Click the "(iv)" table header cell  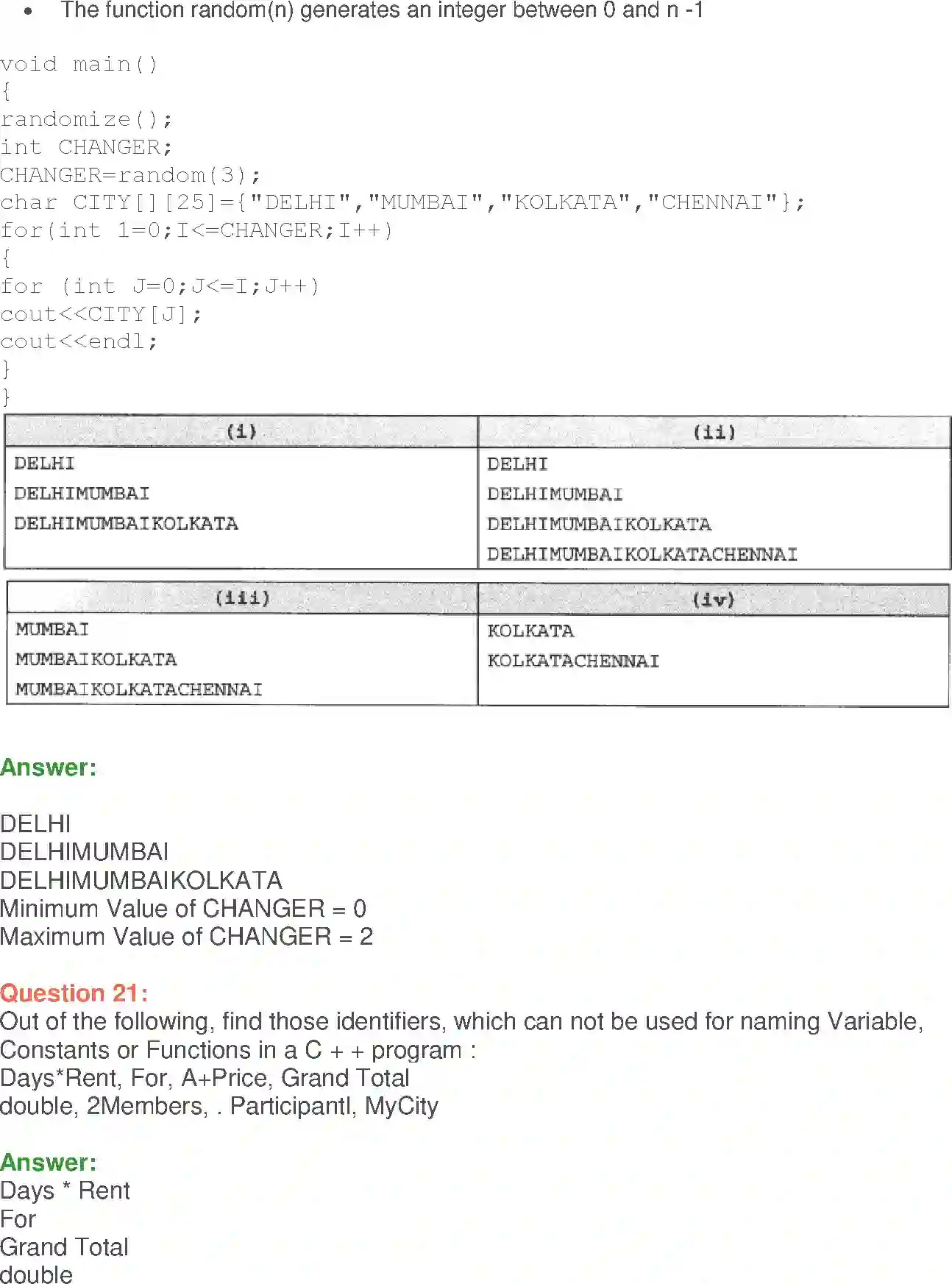tap(713, 600)
